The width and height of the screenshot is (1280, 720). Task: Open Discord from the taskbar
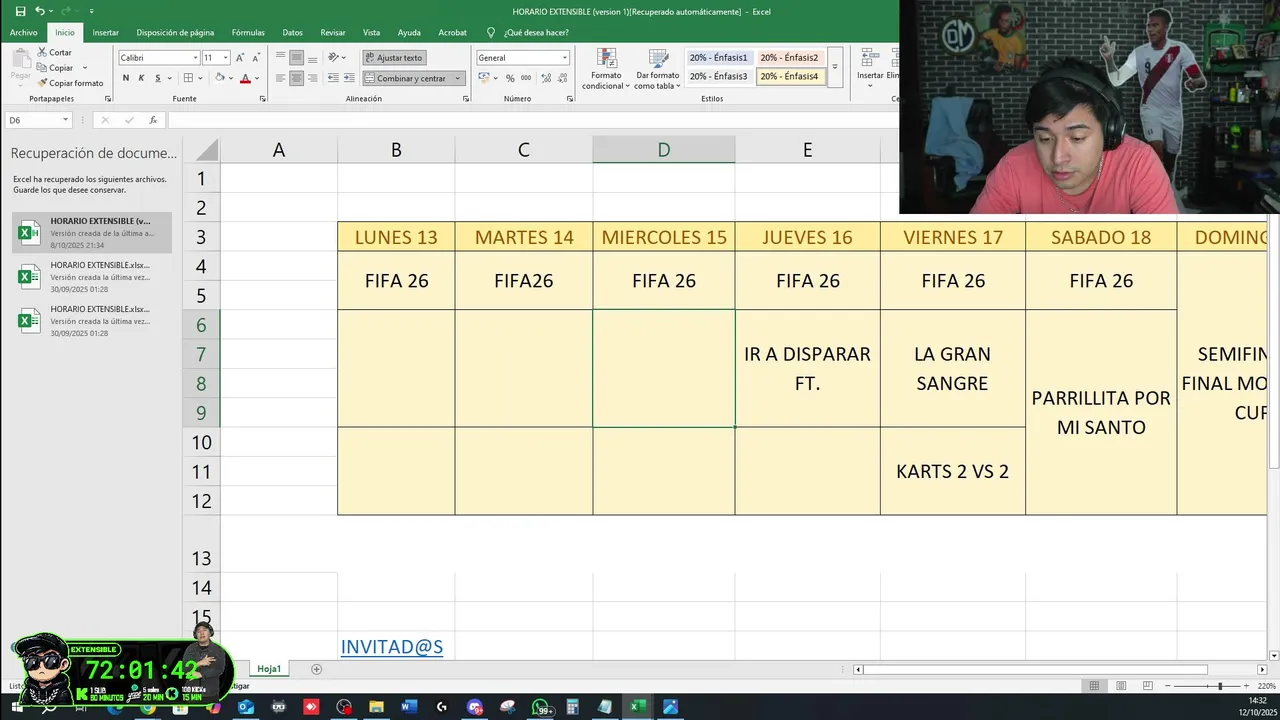coord(475,707)
